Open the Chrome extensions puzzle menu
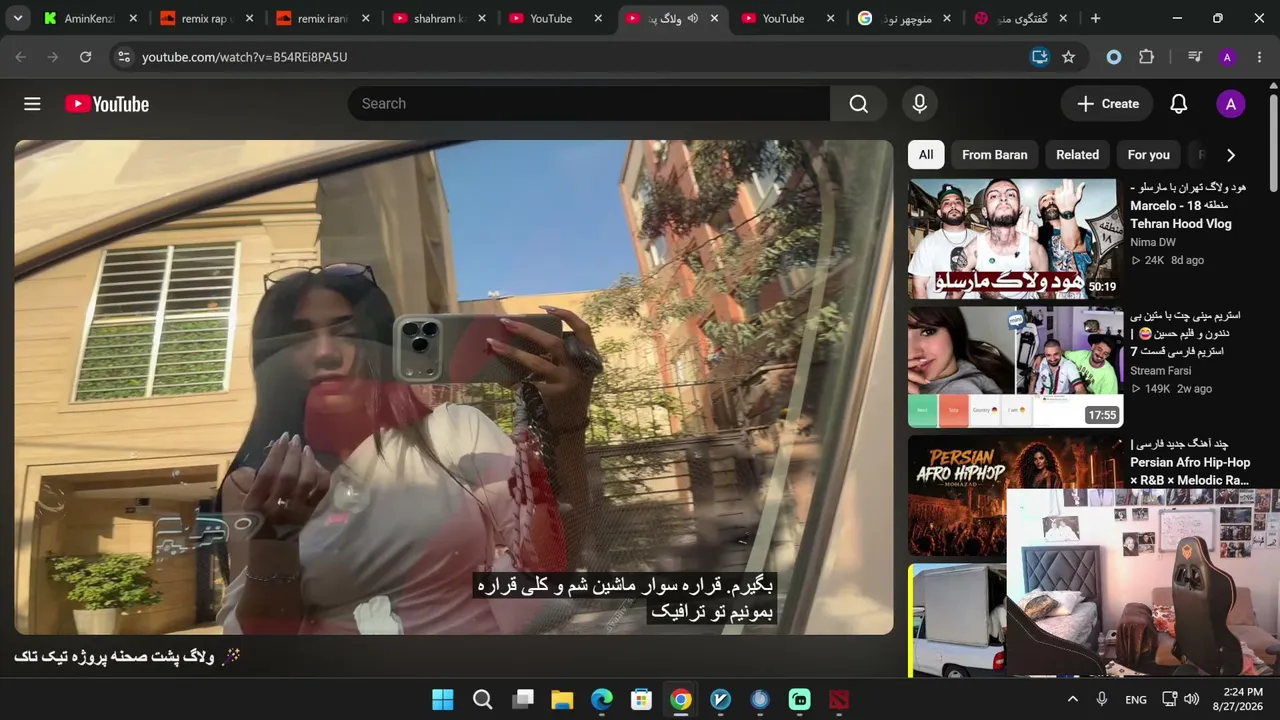Screen dimensions: 1280x720 click(1146, 57)
